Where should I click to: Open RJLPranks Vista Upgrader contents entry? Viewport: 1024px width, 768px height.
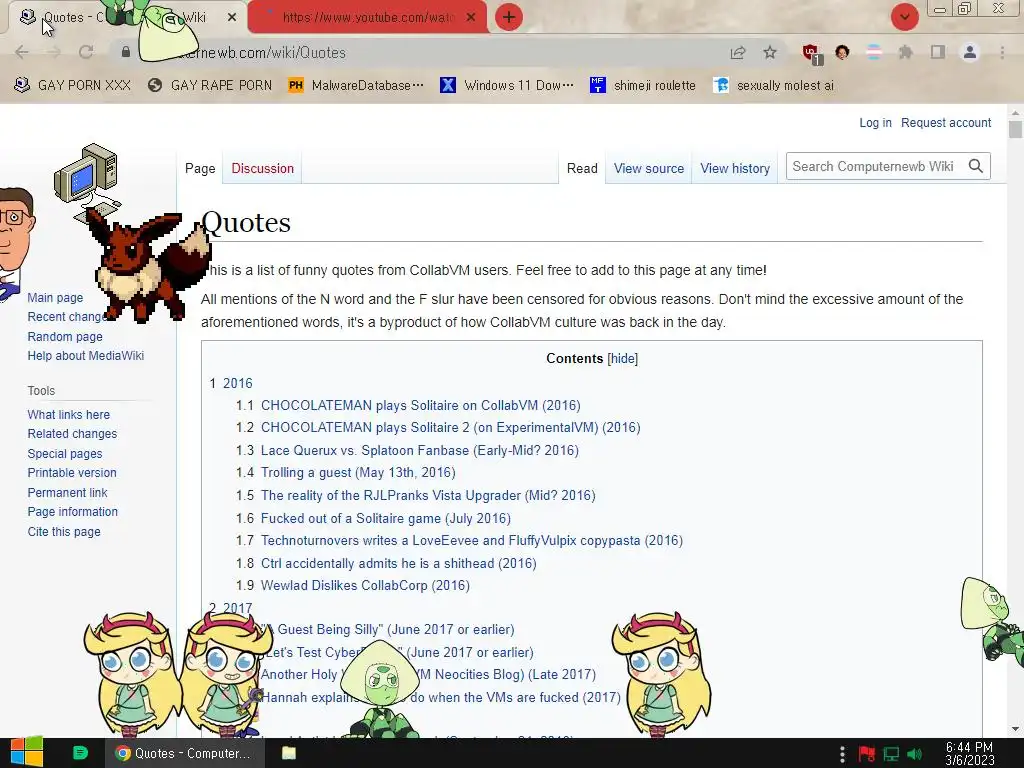click(428, 496)
